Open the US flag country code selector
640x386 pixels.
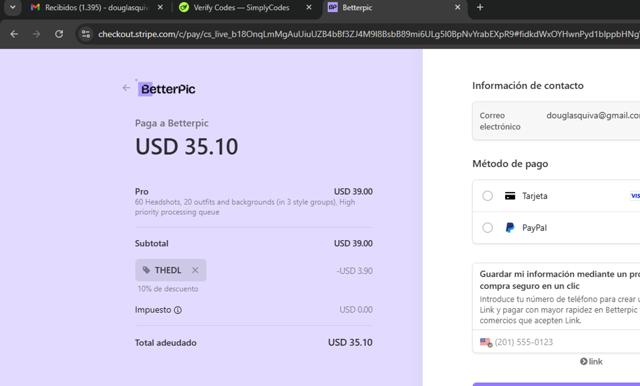click(x=486, y=342)
